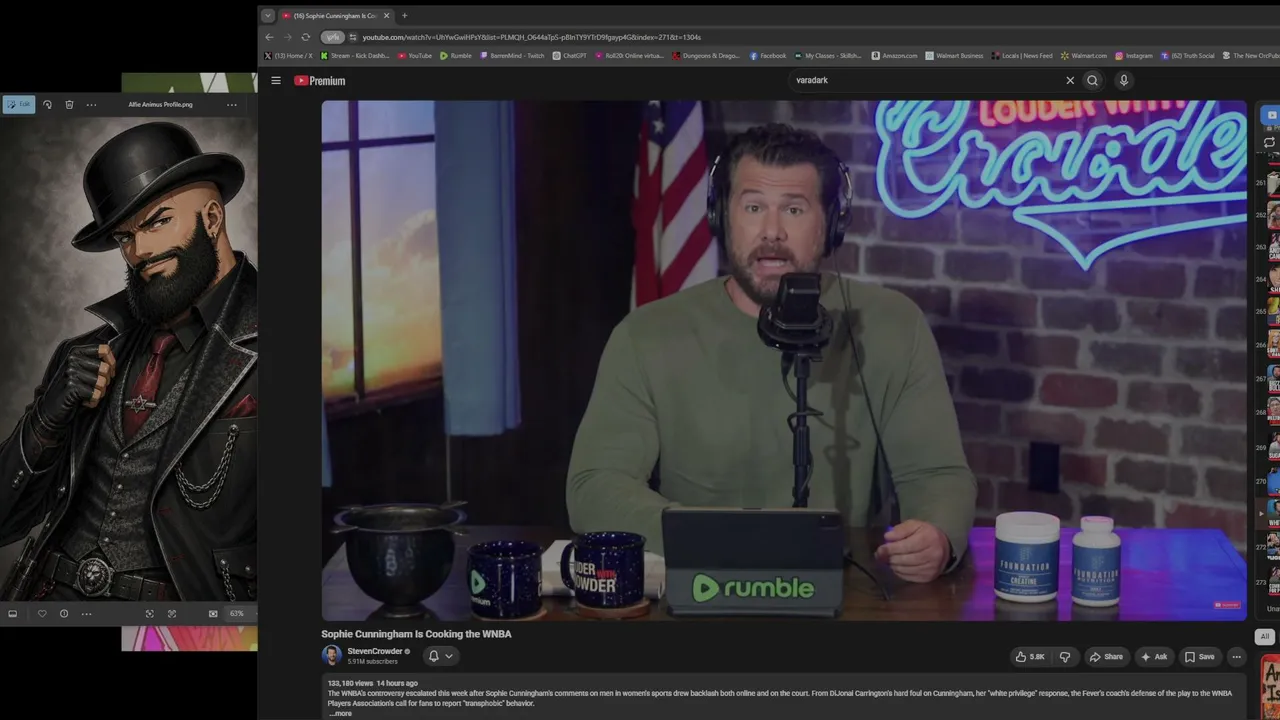Image resolution: width=1280 pixels, height=720 pixels.
Task: Open the Rumble bookmark
Action: tap(456, 56)
